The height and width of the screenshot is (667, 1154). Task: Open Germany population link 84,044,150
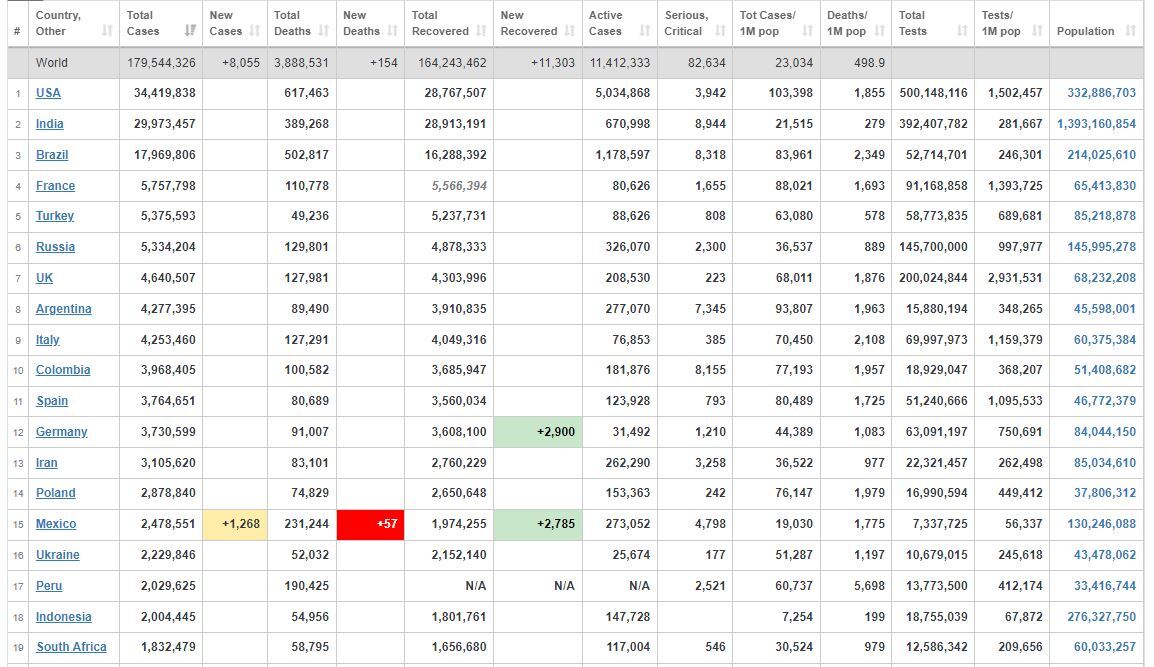1105,431
